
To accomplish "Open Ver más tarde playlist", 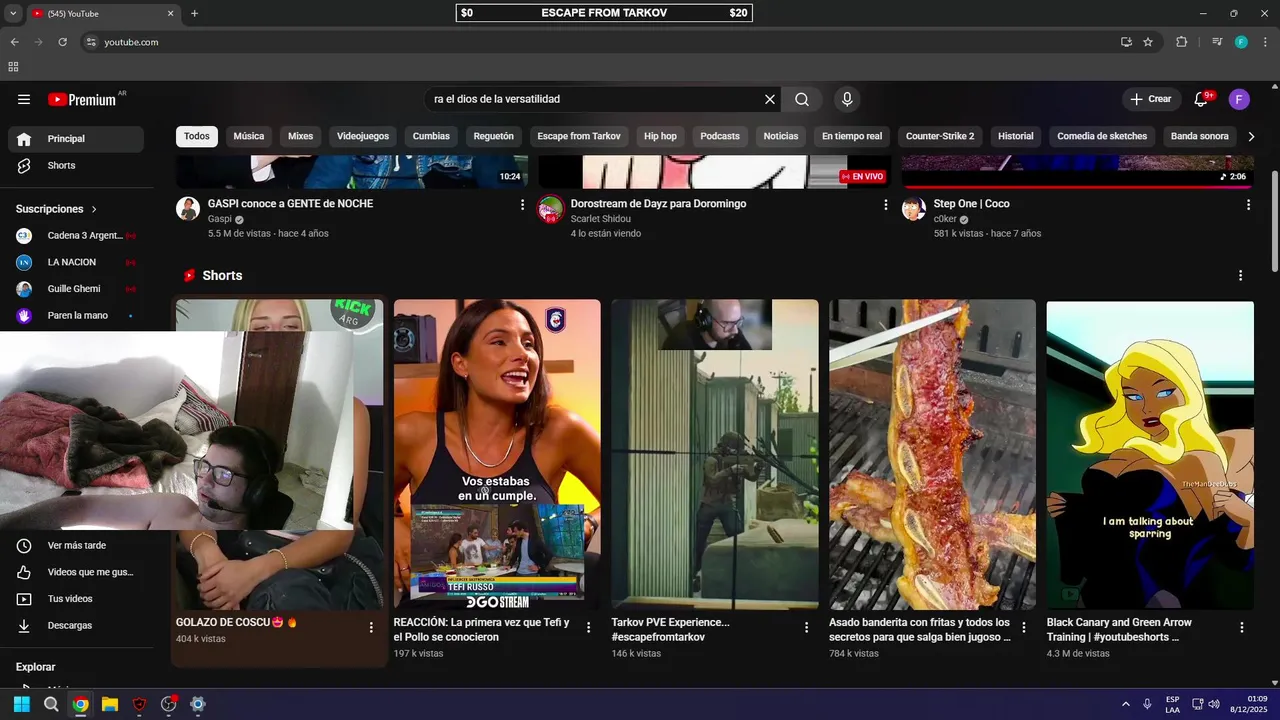I will pyautogui.click(x=75, y=545).
